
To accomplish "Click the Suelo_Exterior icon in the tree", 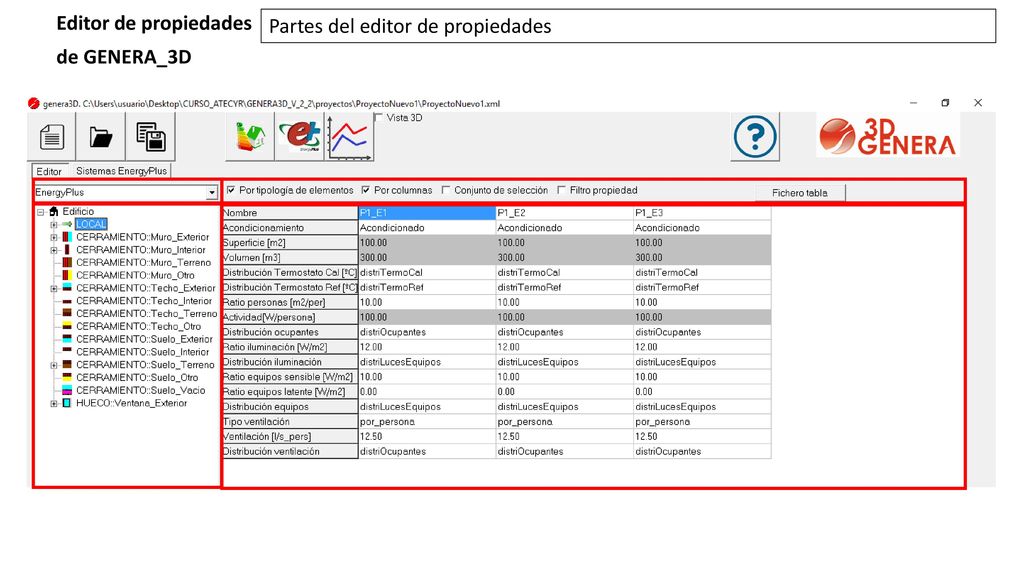I will (67, 339).
